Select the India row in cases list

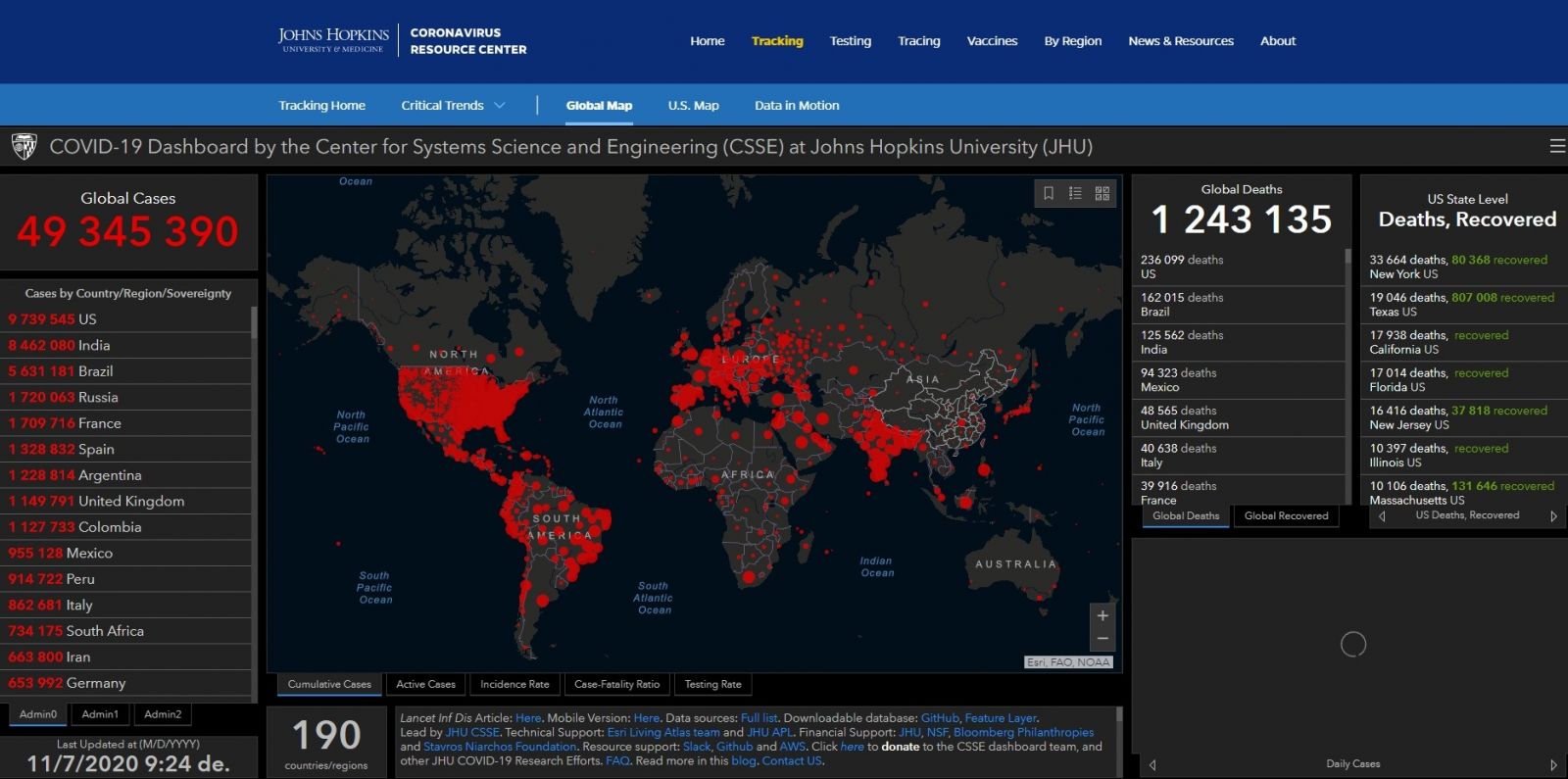click(x=125, y=345)
